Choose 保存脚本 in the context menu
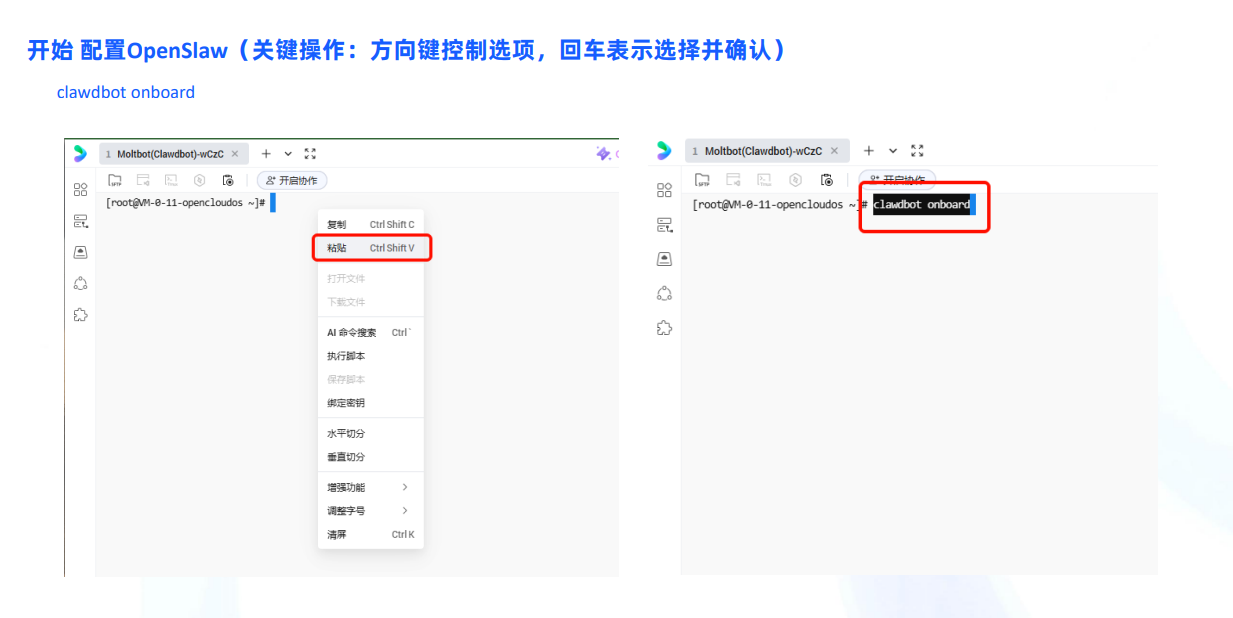 click(x=371, y=379)
